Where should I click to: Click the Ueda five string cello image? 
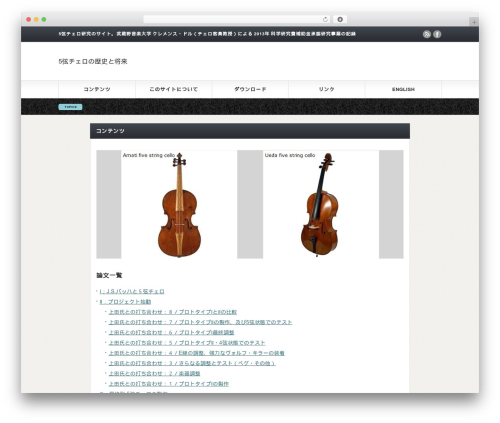pos(321,205)
